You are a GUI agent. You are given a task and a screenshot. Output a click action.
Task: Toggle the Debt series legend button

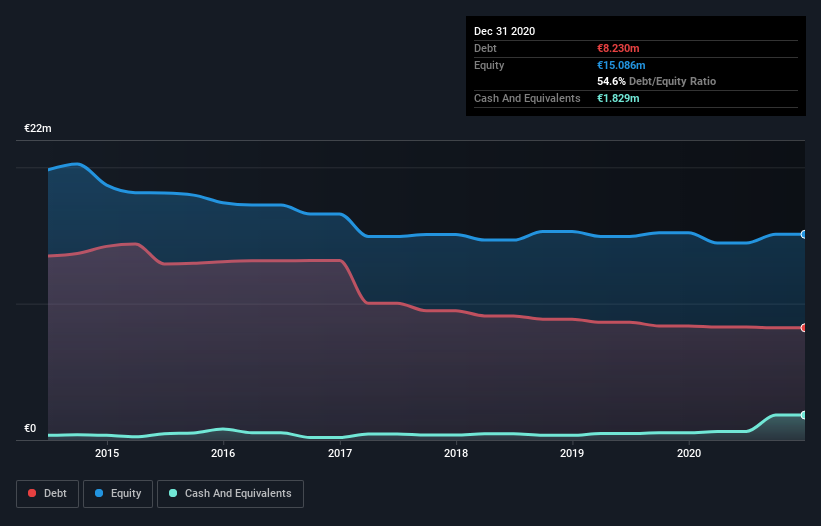tap(48, 494)
